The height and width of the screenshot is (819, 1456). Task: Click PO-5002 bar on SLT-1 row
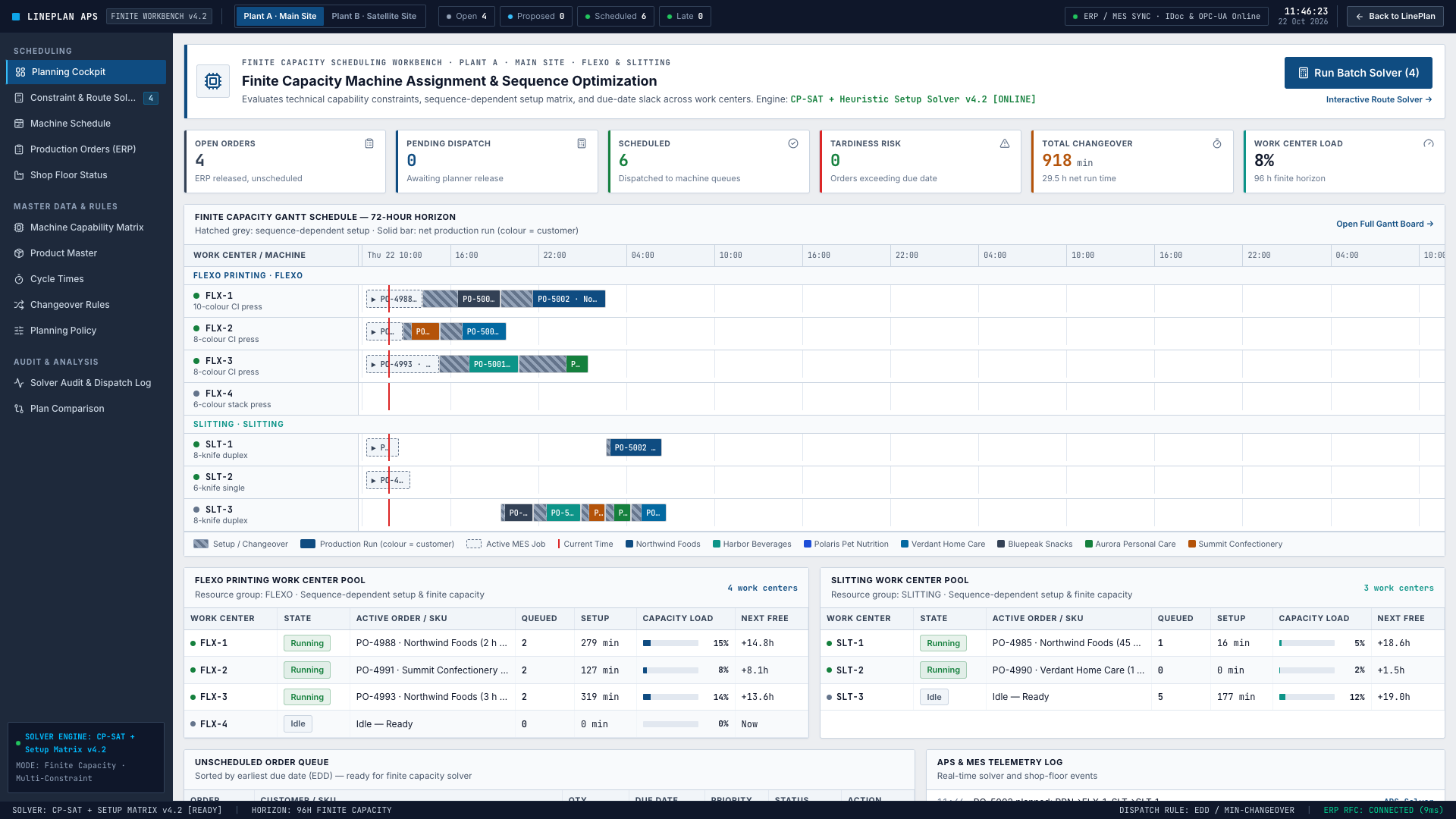(x=635, y=447)
